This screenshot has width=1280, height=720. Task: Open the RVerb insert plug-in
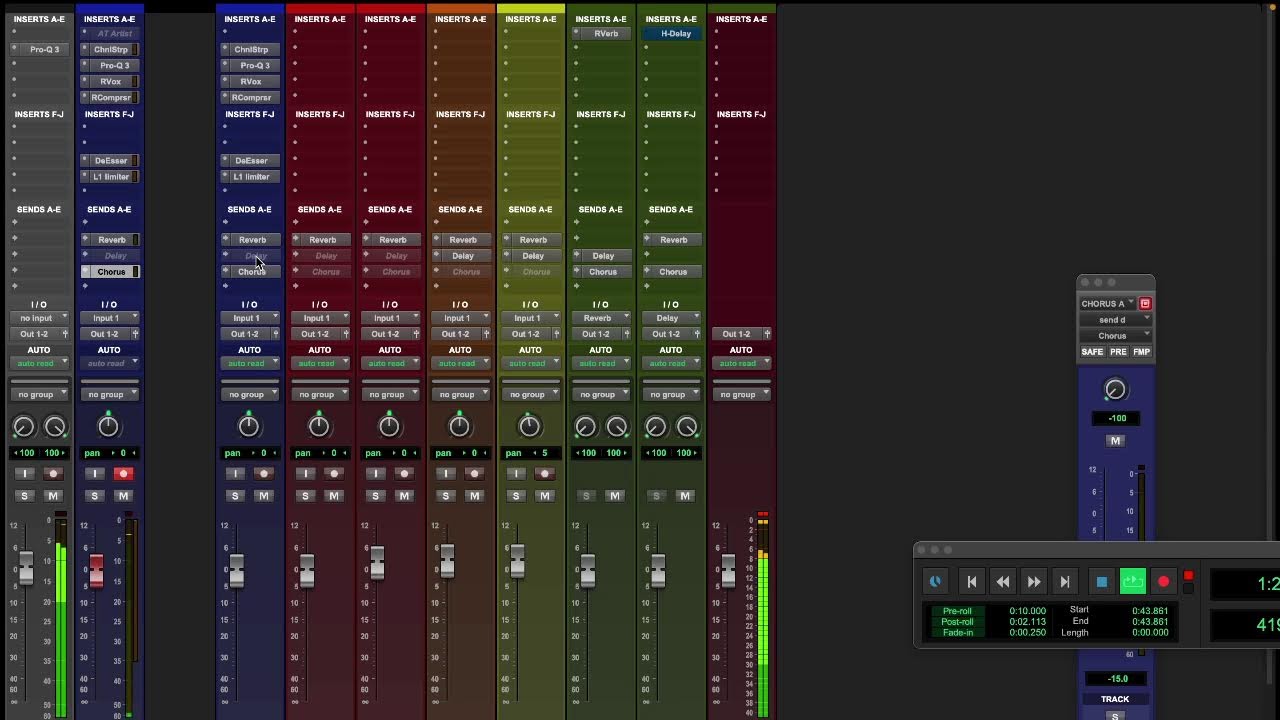coord(606,33)
